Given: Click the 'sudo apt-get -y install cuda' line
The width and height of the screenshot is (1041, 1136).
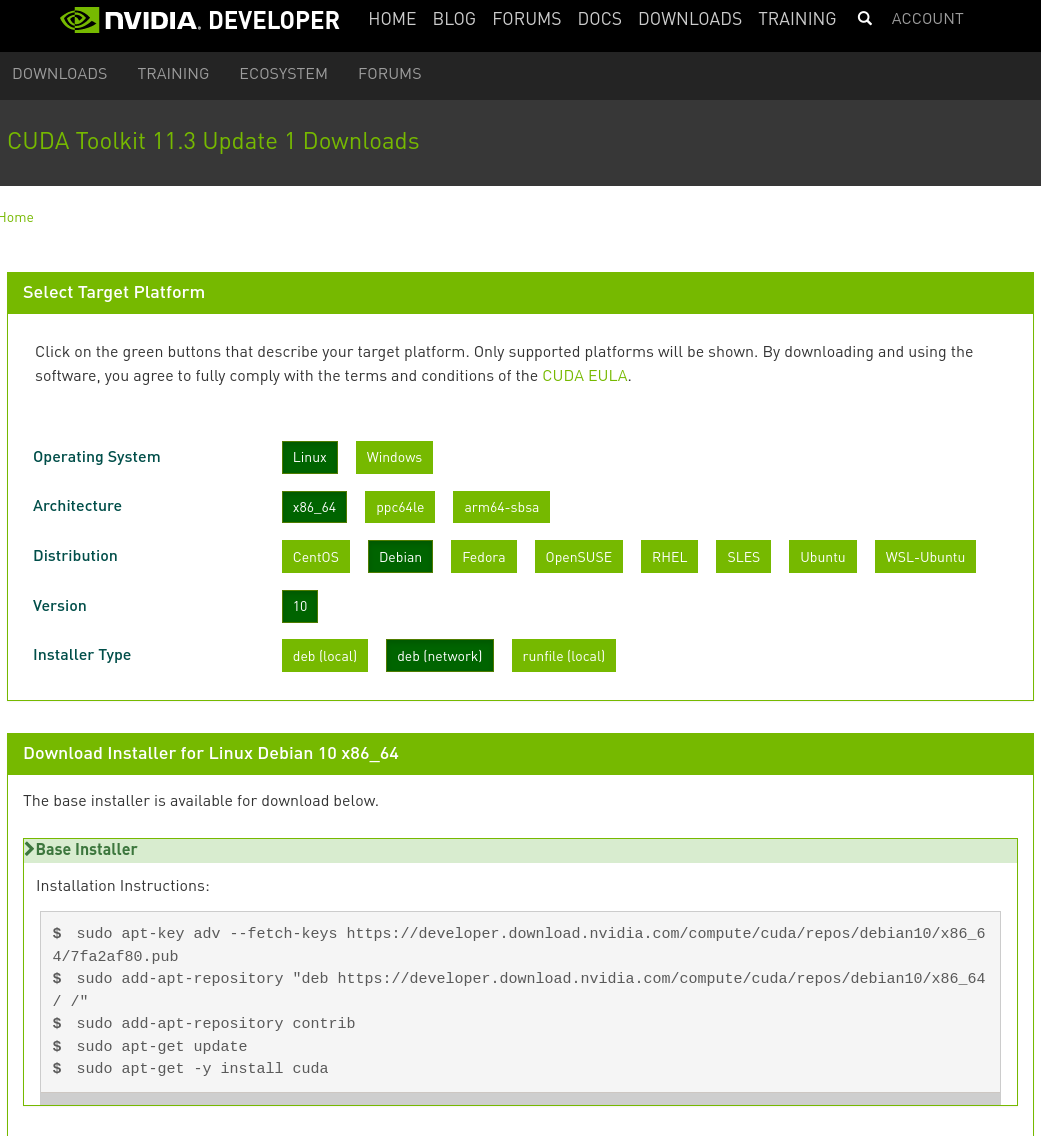Looking at the screenshot, I should pos(202,1069).
